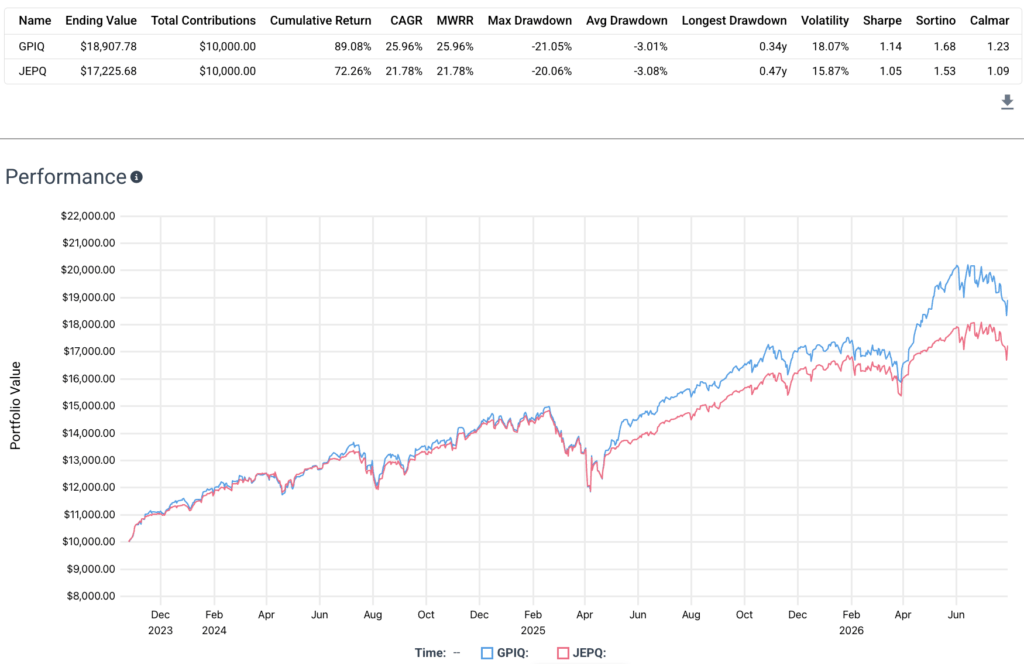Click GPIQ cumulative return 89.08%
The width and height of the screenshot is (1024, 664).
(x=353, y=46)
